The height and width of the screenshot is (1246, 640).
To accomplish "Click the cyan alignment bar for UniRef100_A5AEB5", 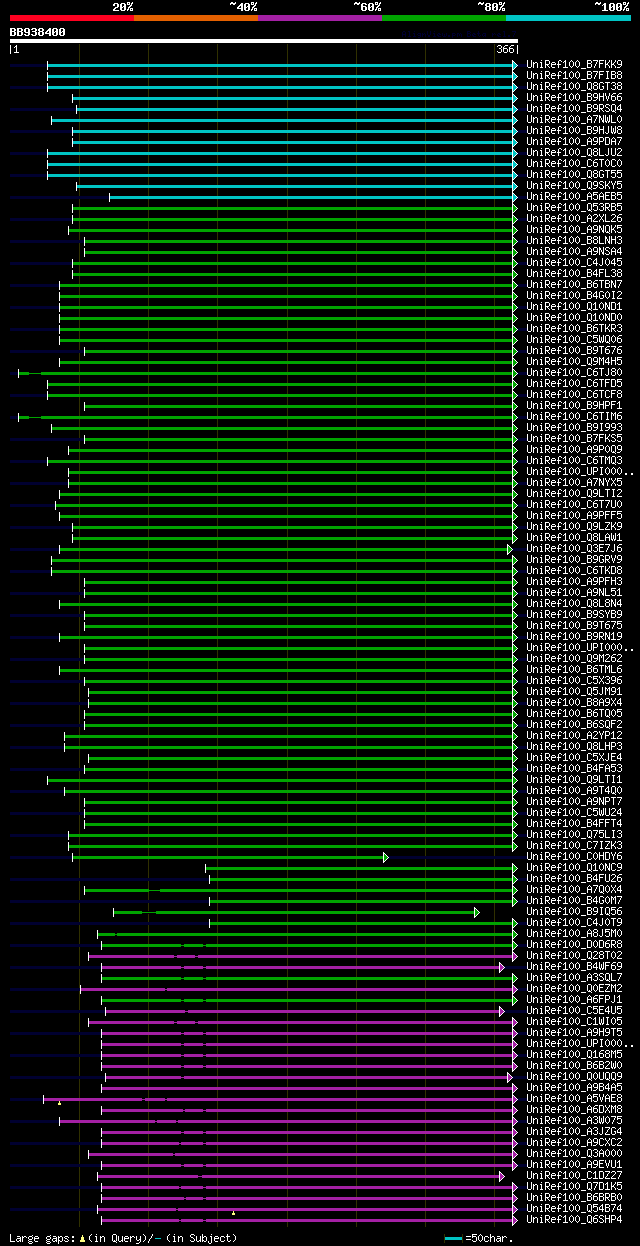I will (311, 197).
